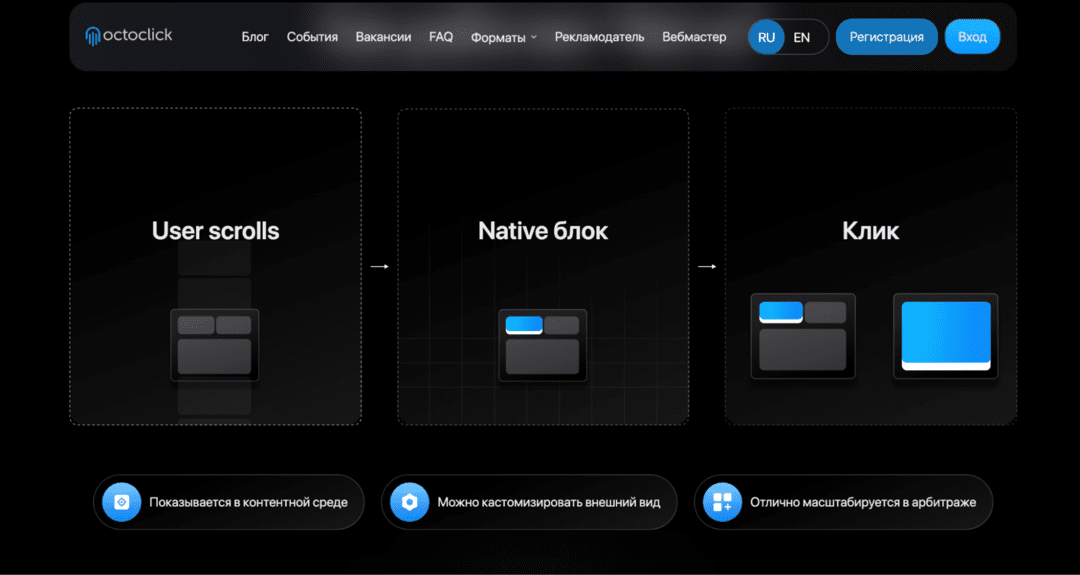The width and height of the screenshot is (1080, 575).
Task: Open the FAQ page
Action: pos(441,37)
